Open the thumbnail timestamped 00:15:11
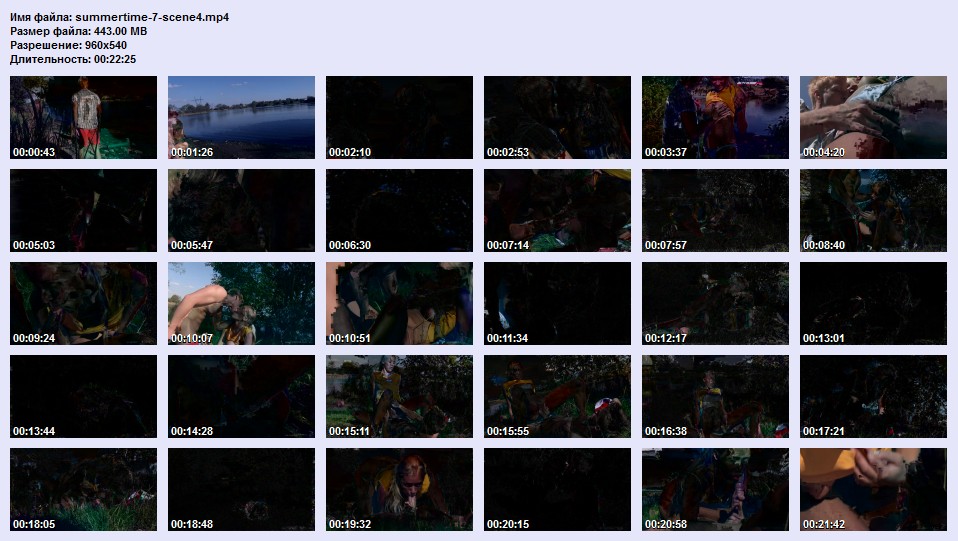 coord(399,396)
